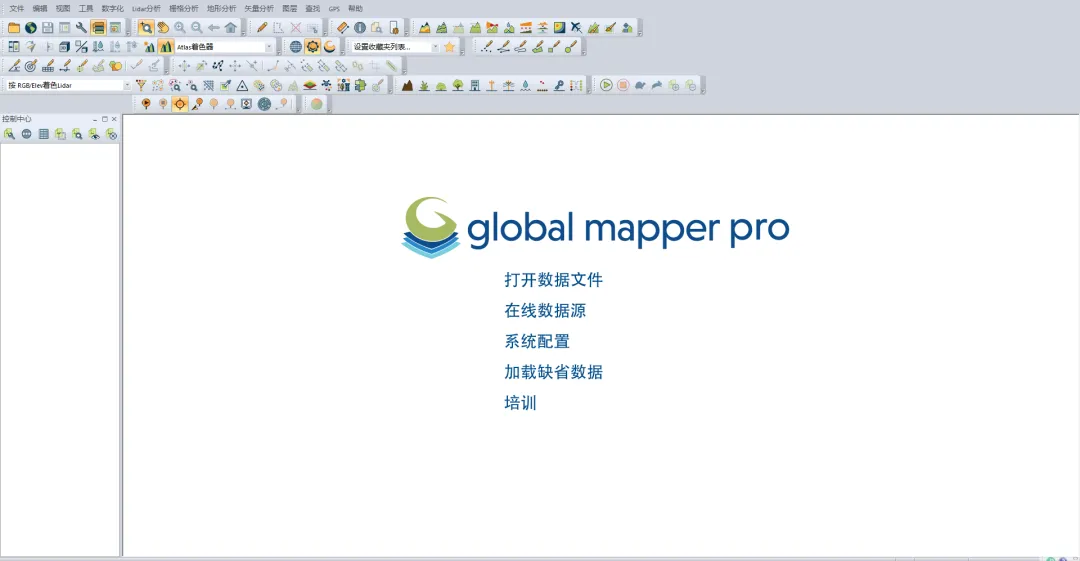Click the blue grid globe icon

295,47
